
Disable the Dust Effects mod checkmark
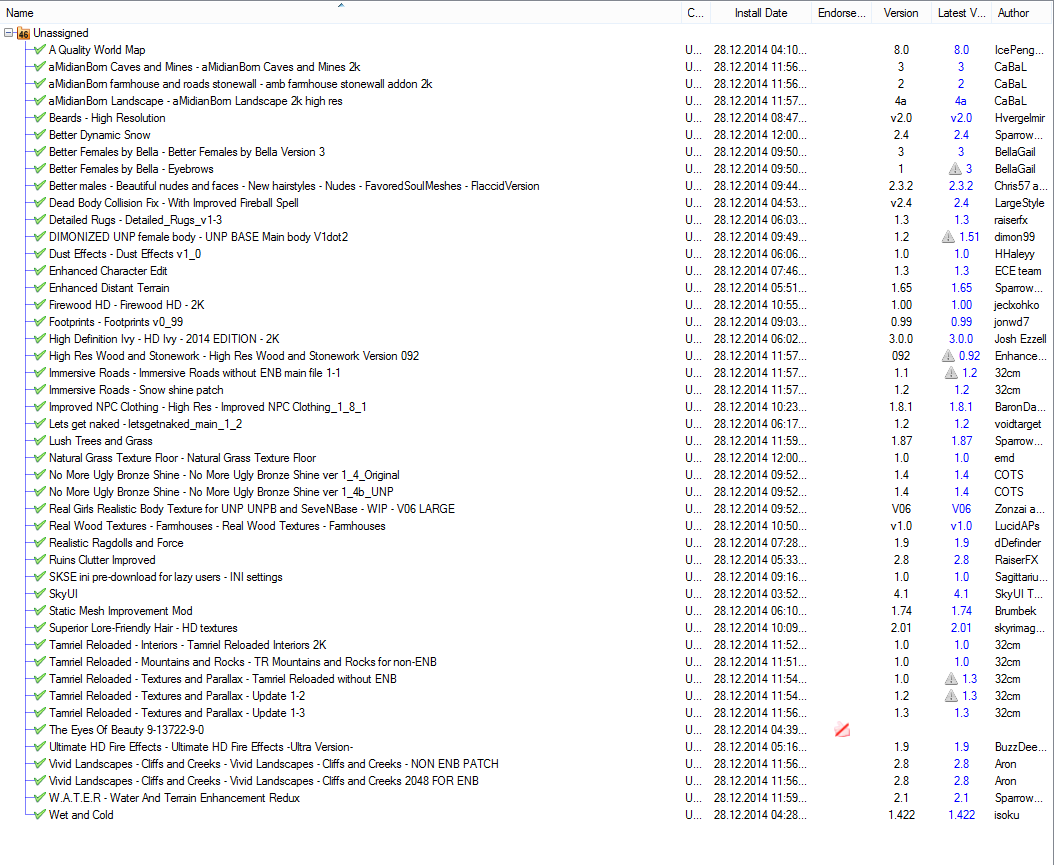click(40, 253)
